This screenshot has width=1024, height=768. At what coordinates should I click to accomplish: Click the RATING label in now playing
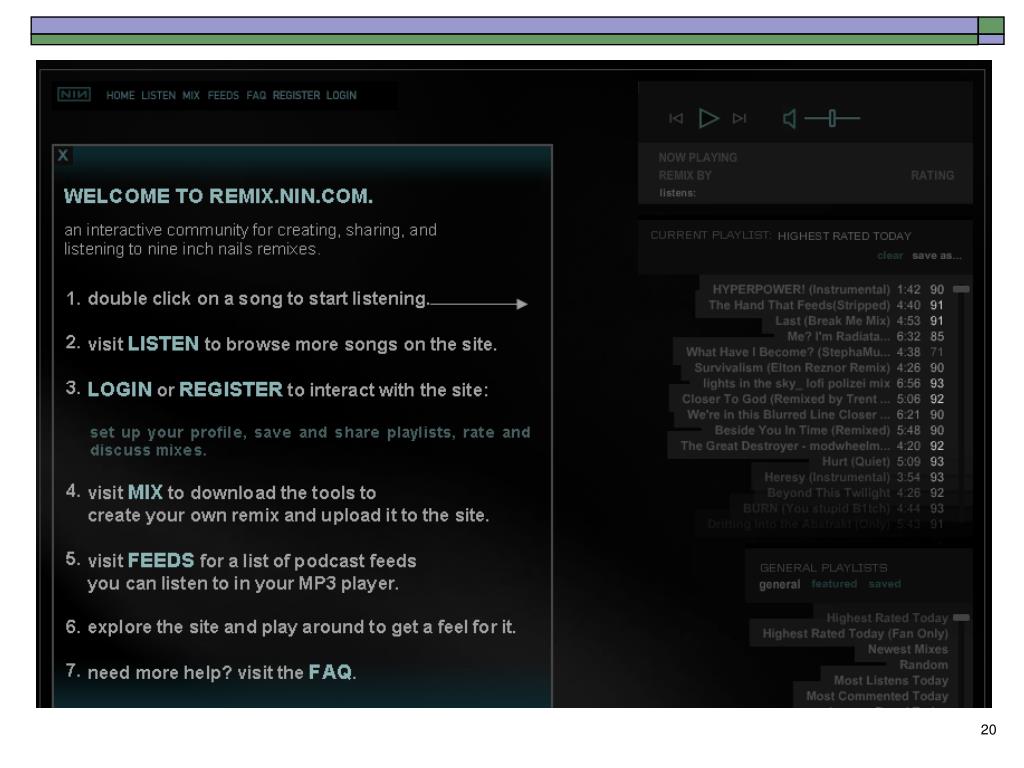click(x=932, y=176)
